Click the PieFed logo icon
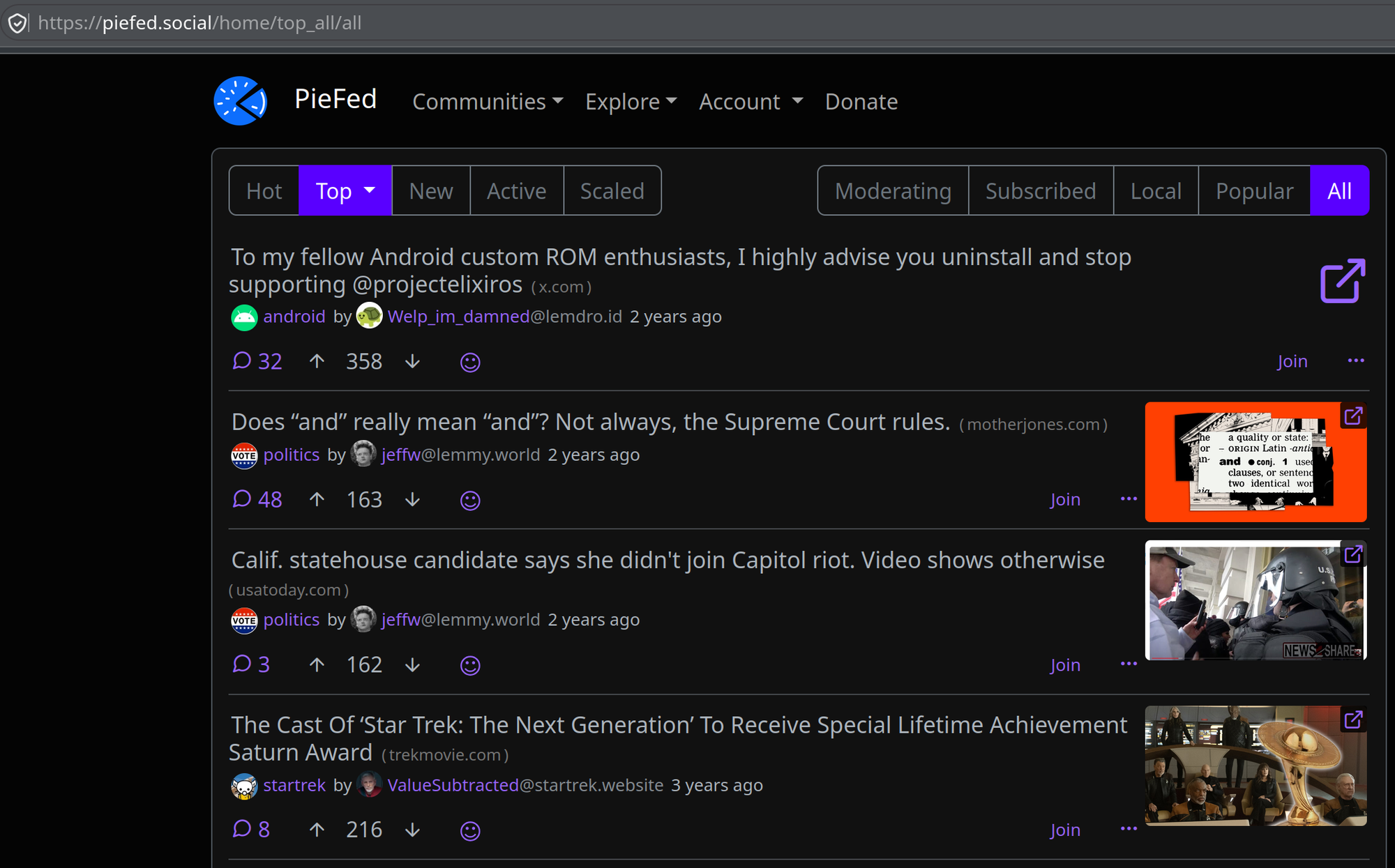This screenshot has height=868, width=1395. pyautogui.click(x=241, y=101)
